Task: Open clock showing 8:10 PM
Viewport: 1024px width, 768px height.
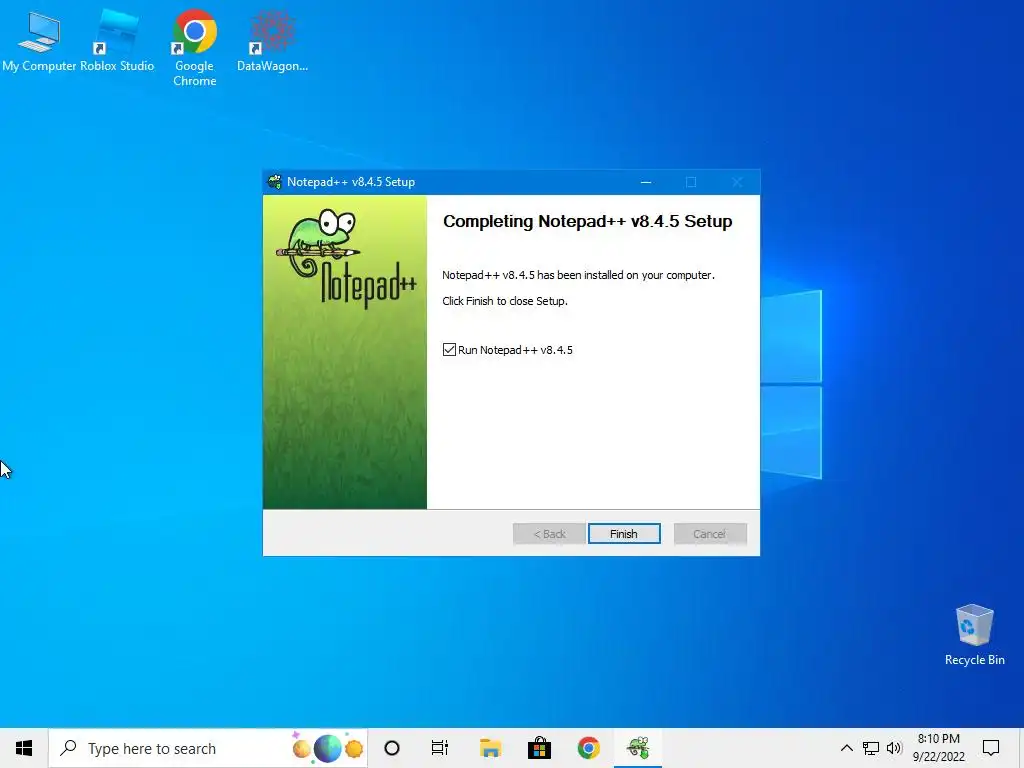Action: [x=938, y=748]
